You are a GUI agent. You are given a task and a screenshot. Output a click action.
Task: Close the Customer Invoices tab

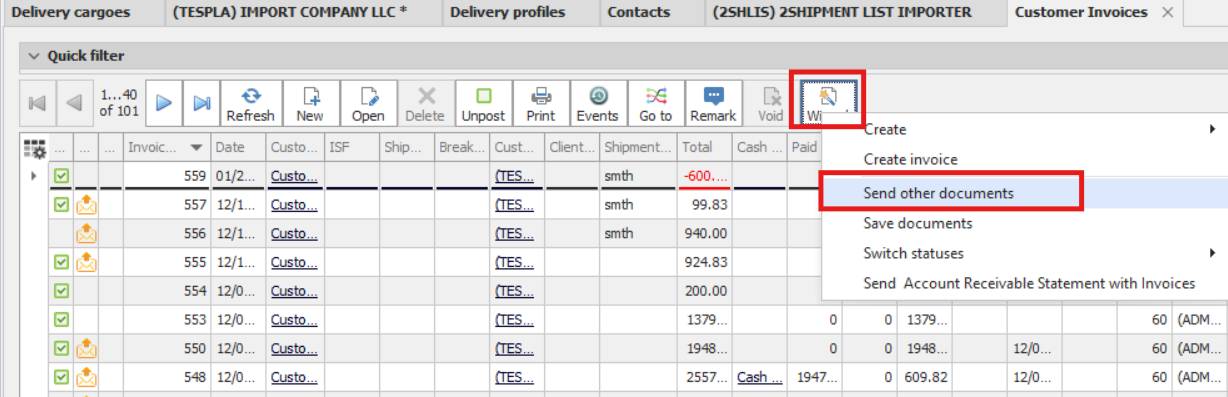(1168, 12)
